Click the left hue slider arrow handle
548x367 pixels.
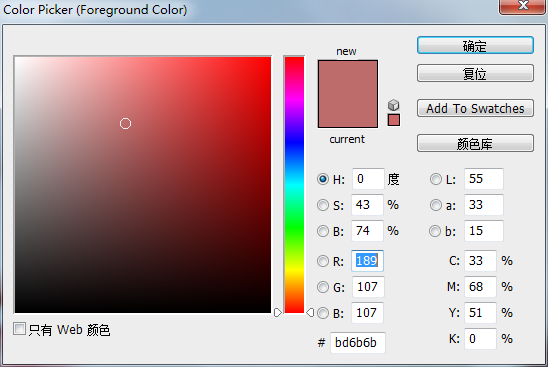coord(278,312)
